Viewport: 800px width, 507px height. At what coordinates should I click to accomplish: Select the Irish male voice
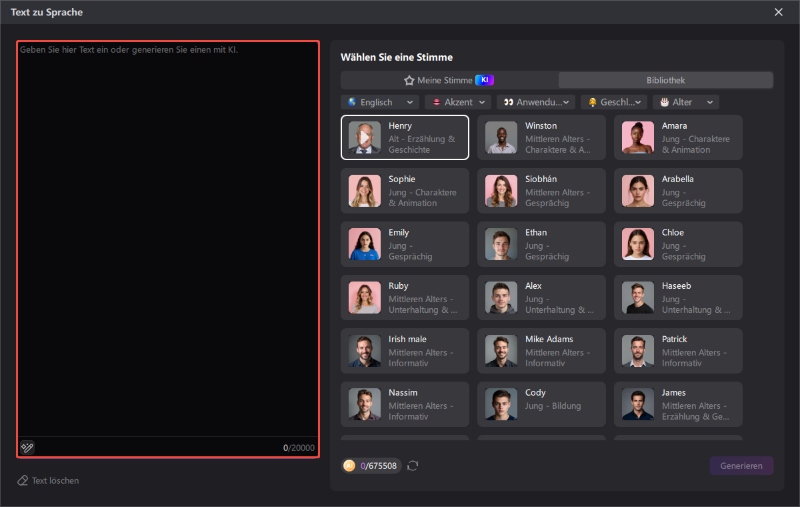(x=404, y=350)
